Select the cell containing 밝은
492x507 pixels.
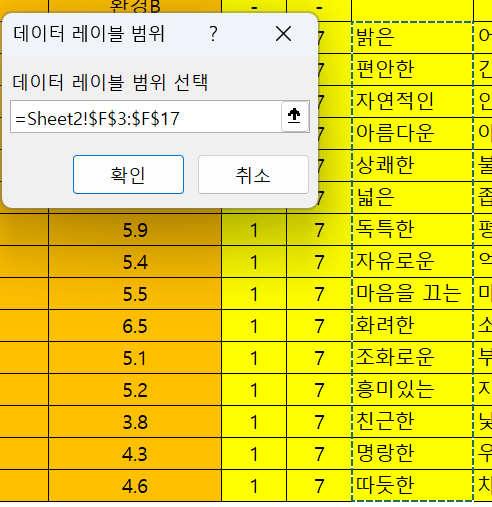(412, 37)
